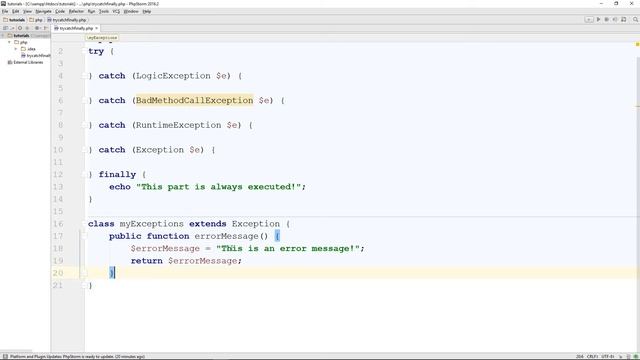640x360 pixels.
Task: Click the RuntimeException class name
Action: pyautogui.click(x=178, y=125)
